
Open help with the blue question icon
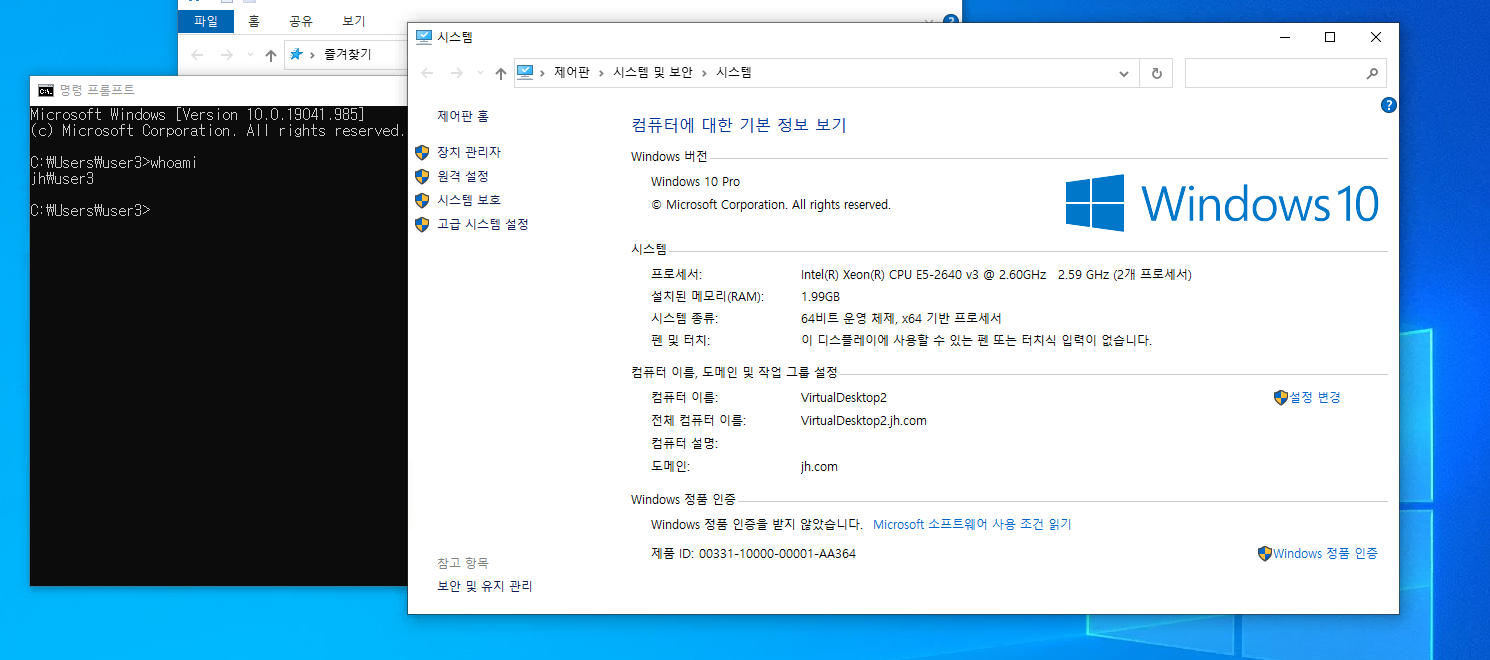pos(1388,105)
